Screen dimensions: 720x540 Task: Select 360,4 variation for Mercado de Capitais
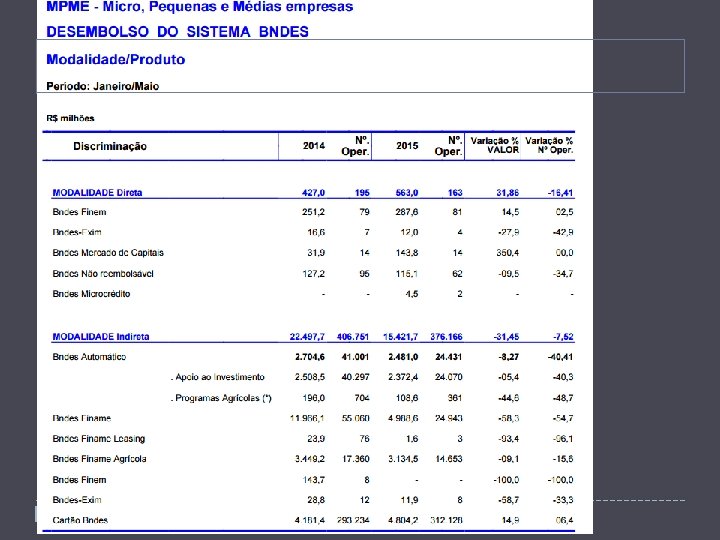pyautogui.click(x=507, y=253)
